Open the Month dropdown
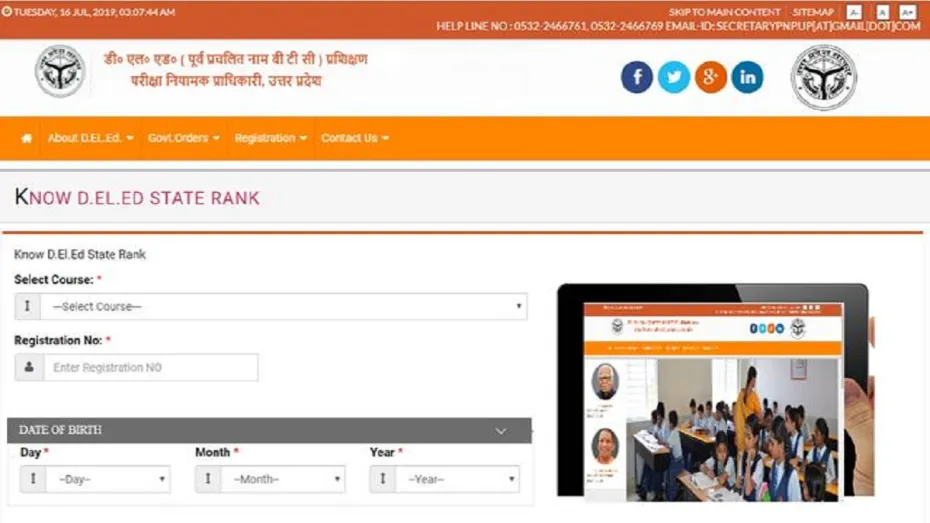 [283, 479]
